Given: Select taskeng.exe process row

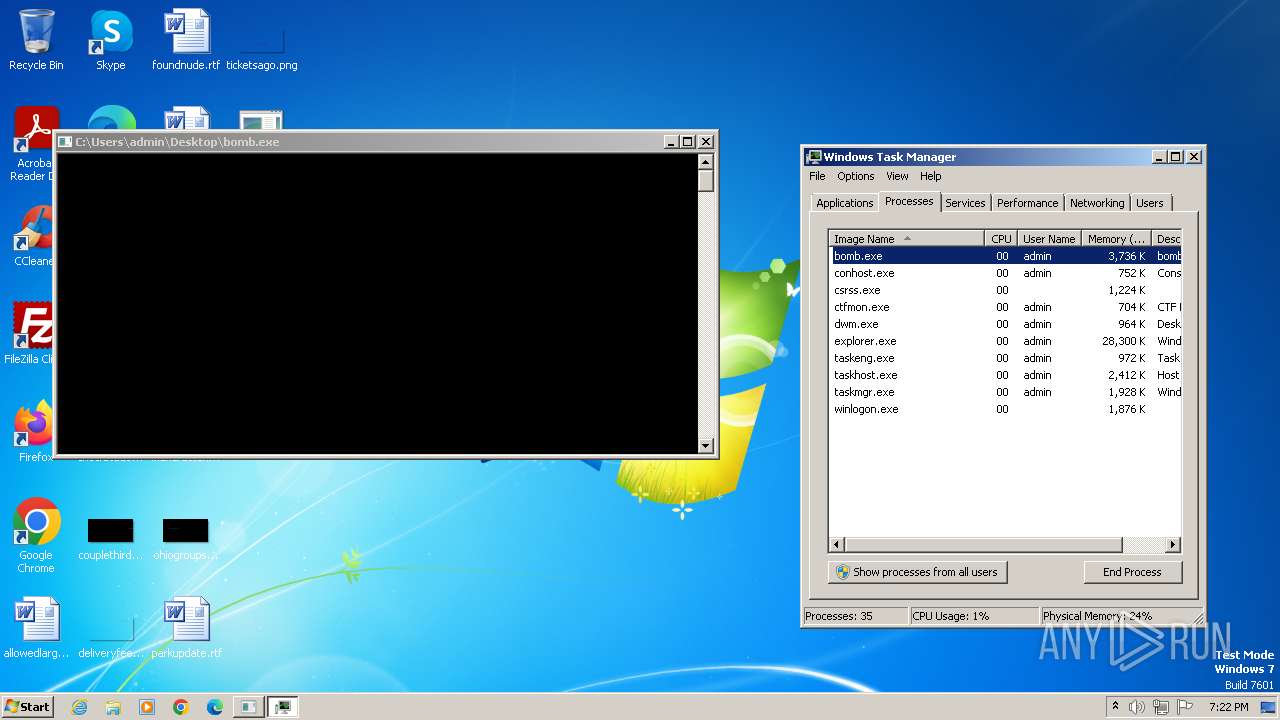Looking at the screenshot, I should tap(1005, 358).
